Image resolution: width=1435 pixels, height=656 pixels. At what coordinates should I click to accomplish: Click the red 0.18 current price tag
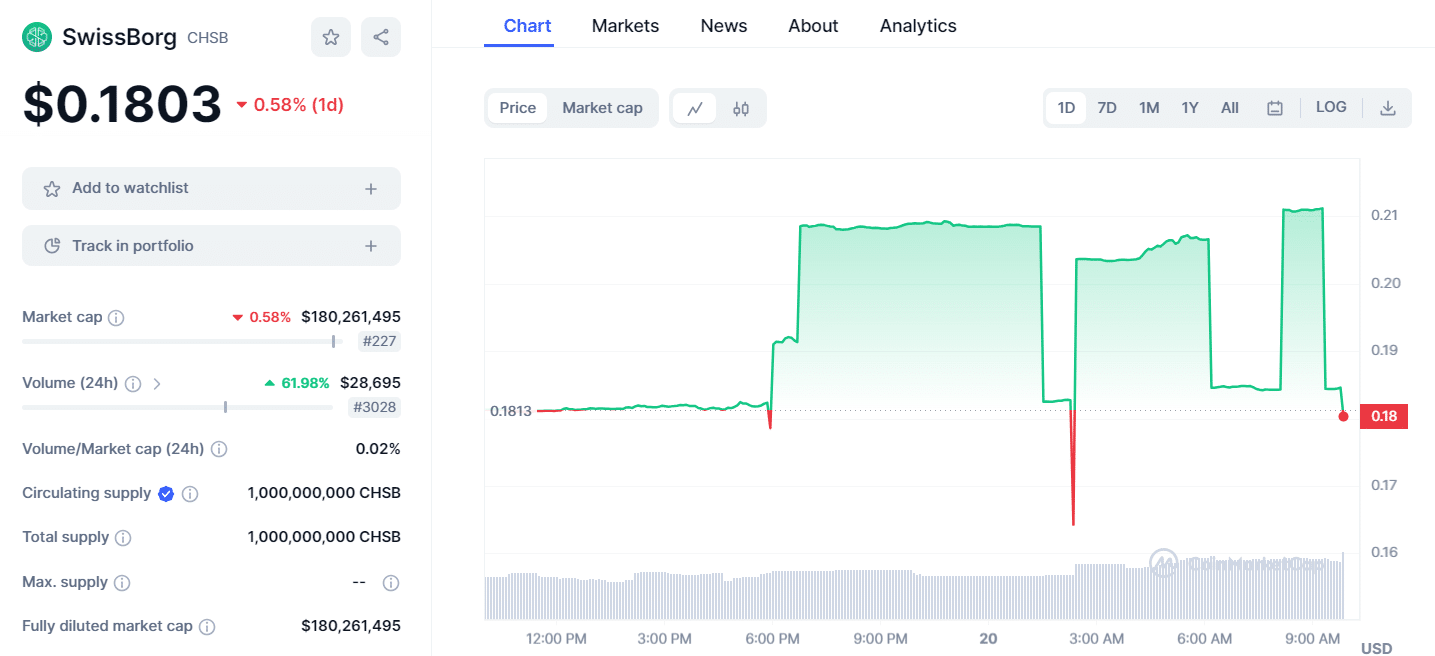click(x=1384, y=416)
